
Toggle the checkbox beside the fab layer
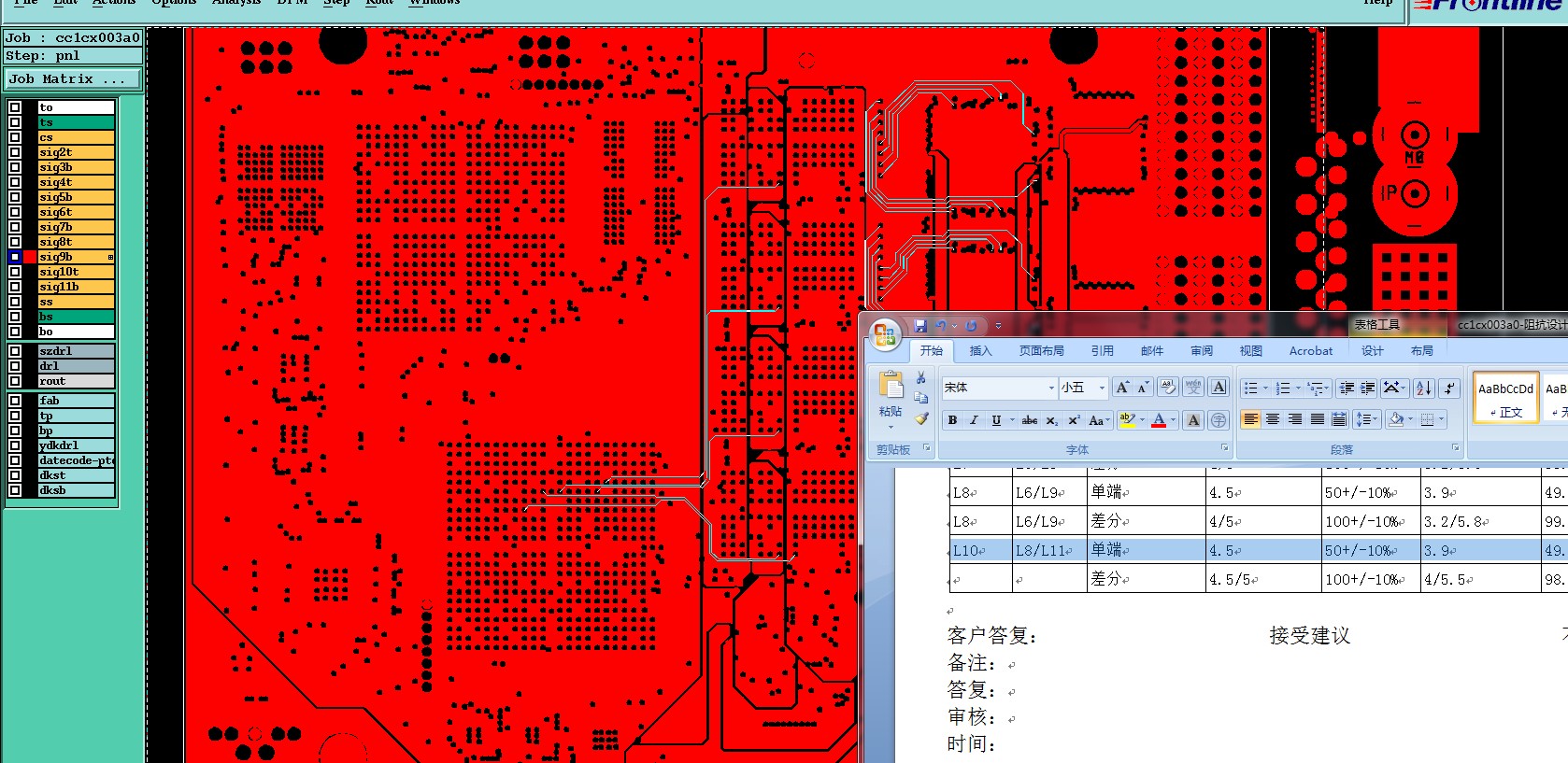click(15, 401)
